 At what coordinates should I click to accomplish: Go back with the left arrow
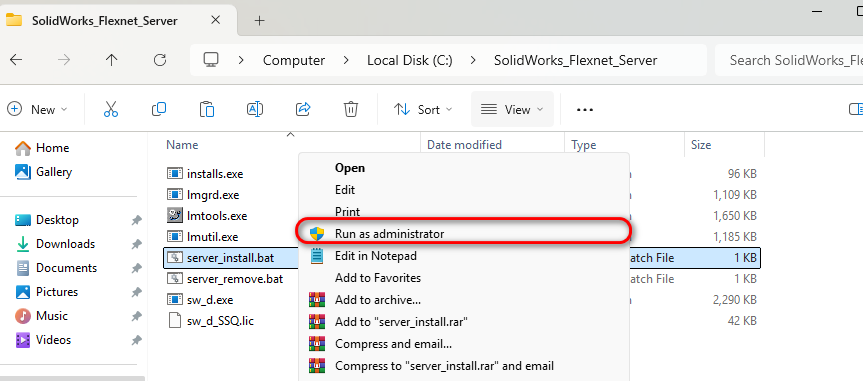pos(16,60)
